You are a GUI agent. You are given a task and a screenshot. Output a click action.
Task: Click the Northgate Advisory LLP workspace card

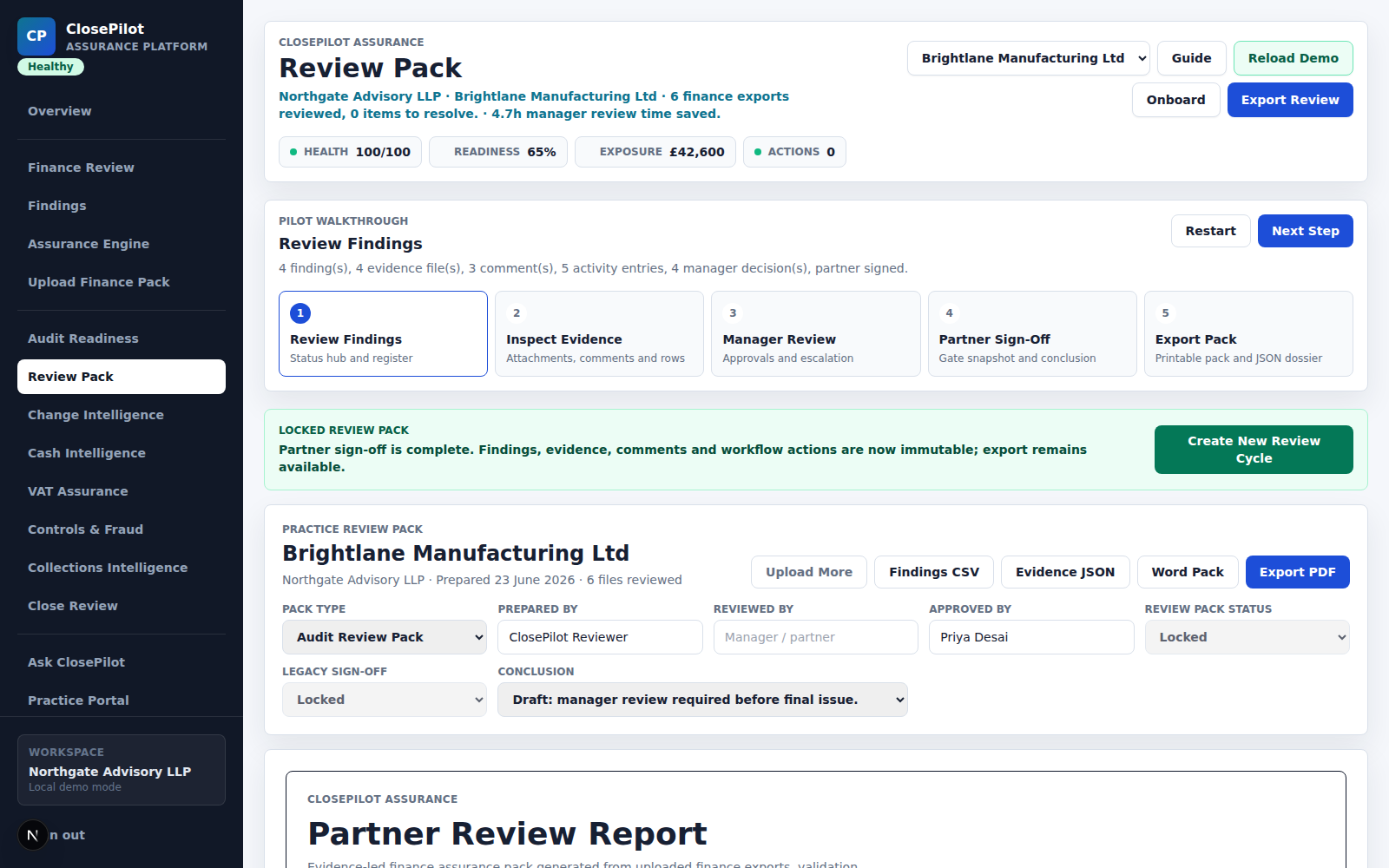(122, 770)
